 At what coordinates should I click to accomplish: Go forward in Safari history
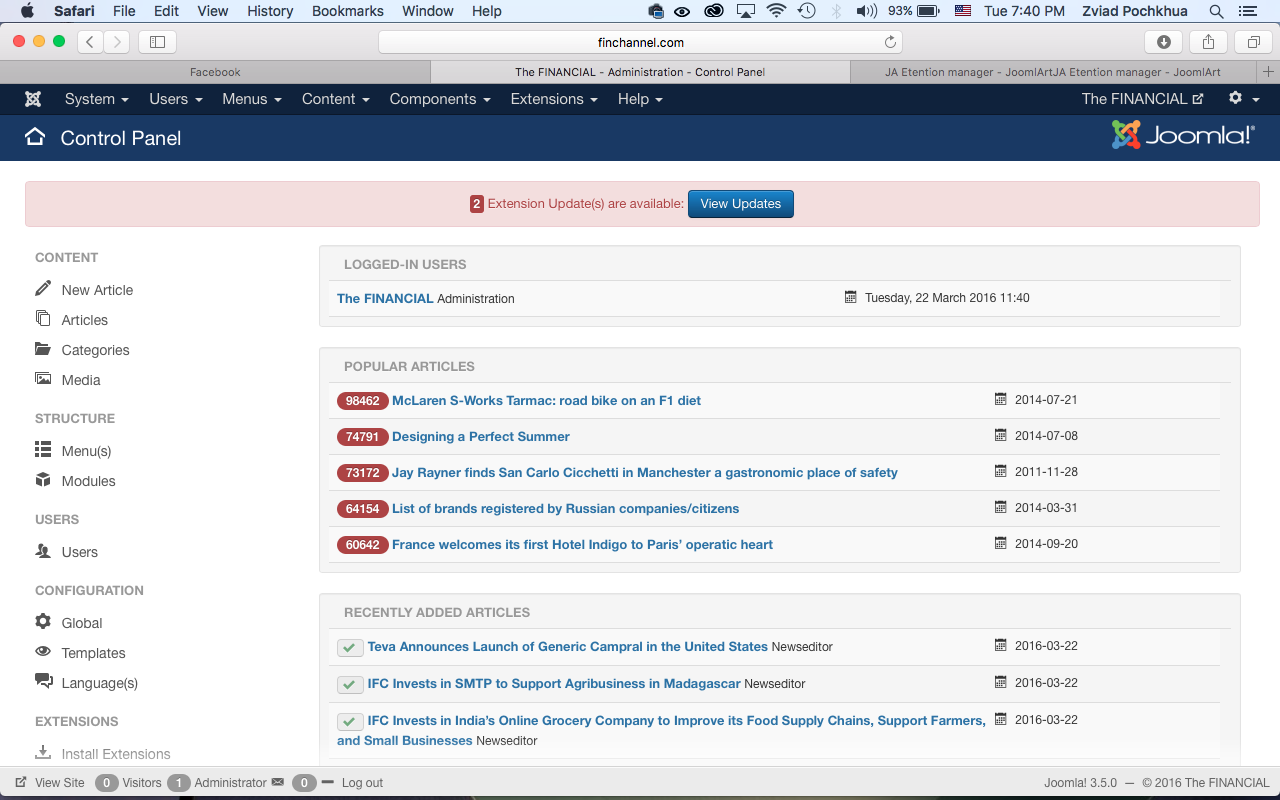117,42
